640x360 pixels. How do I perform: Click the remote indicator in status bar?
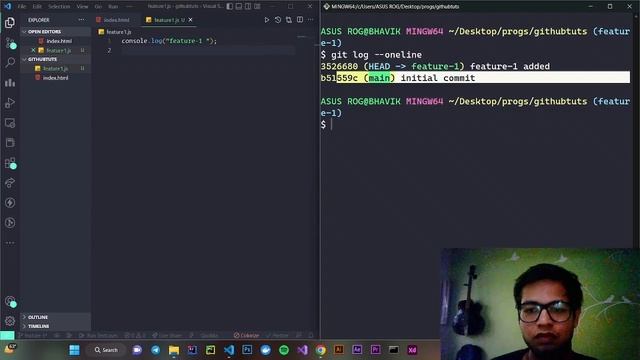(7, 335)
